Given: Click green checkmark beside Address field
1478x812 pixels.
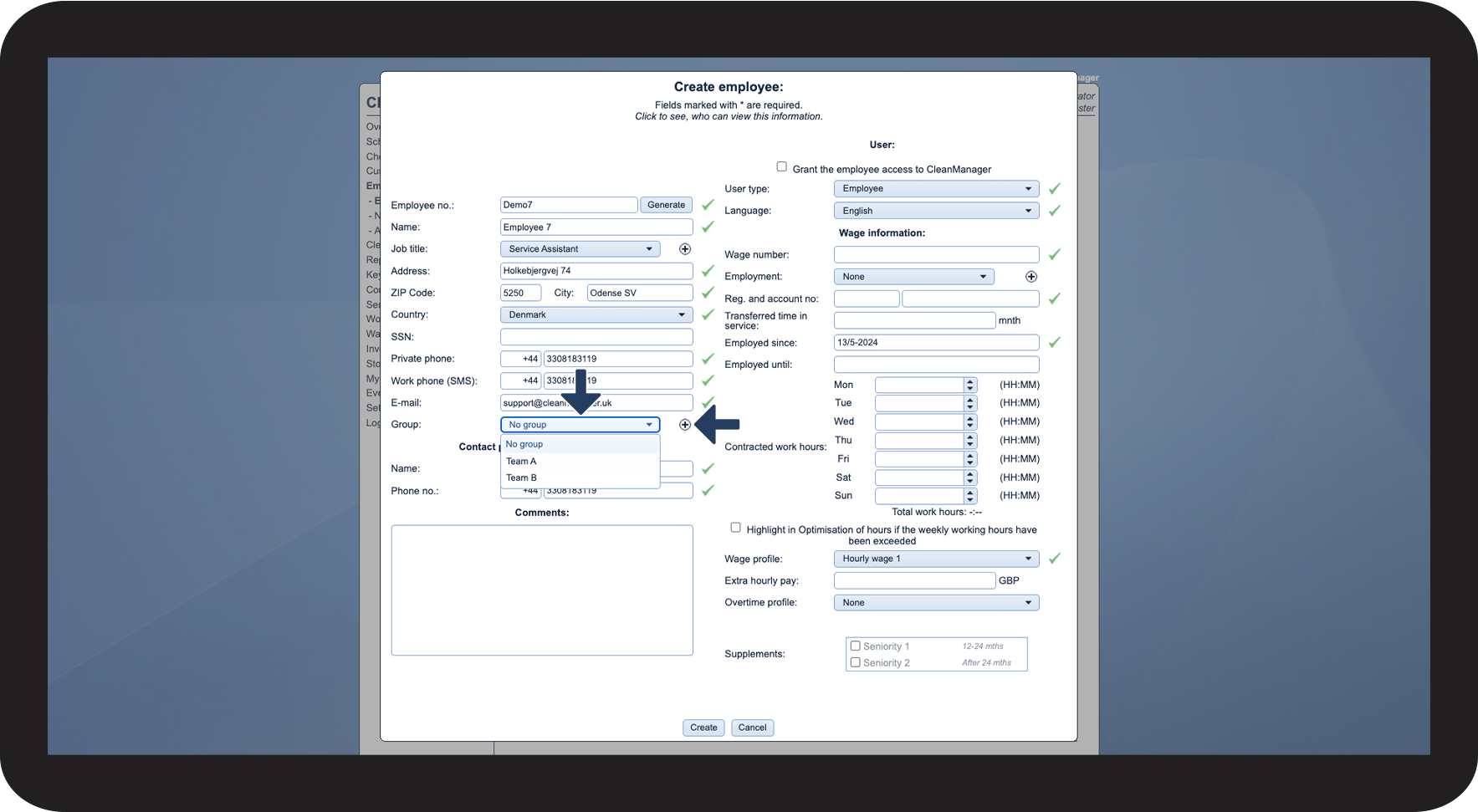Looking at the screenshot, I should coord(708,270).
